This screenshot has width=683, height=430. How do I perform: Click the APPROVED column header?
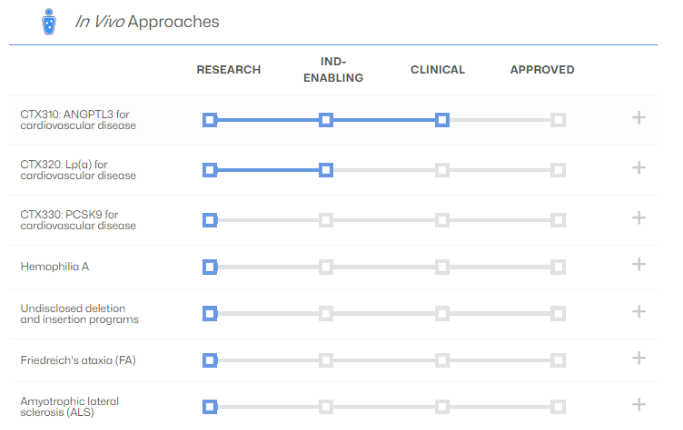point(542,70)
